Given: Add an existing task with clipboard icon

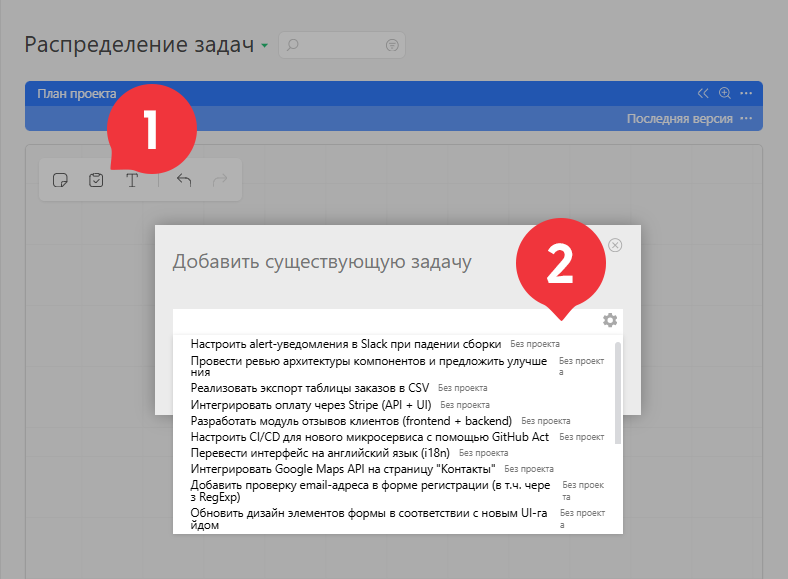Looking at the screenshot, I should [96, 180].
